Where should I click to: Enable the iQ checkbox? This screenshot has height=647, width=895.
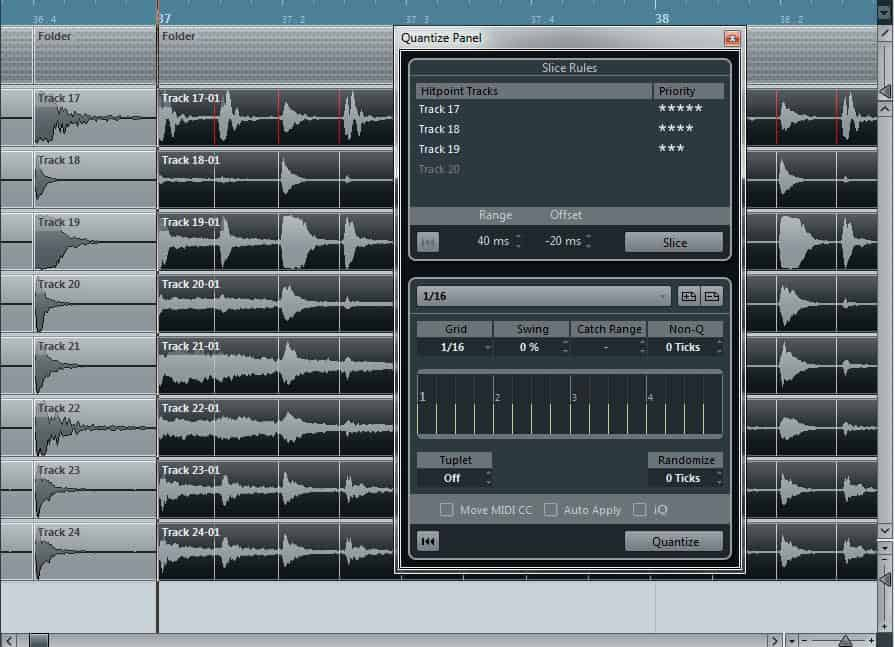640,510
